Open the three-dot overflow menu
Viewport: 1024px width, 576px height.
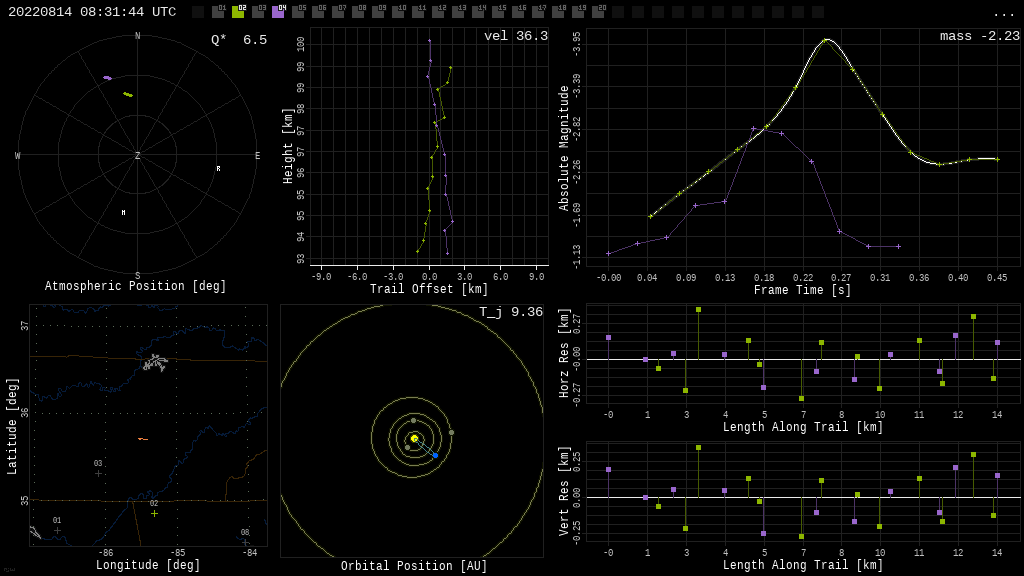point(1003,13)
